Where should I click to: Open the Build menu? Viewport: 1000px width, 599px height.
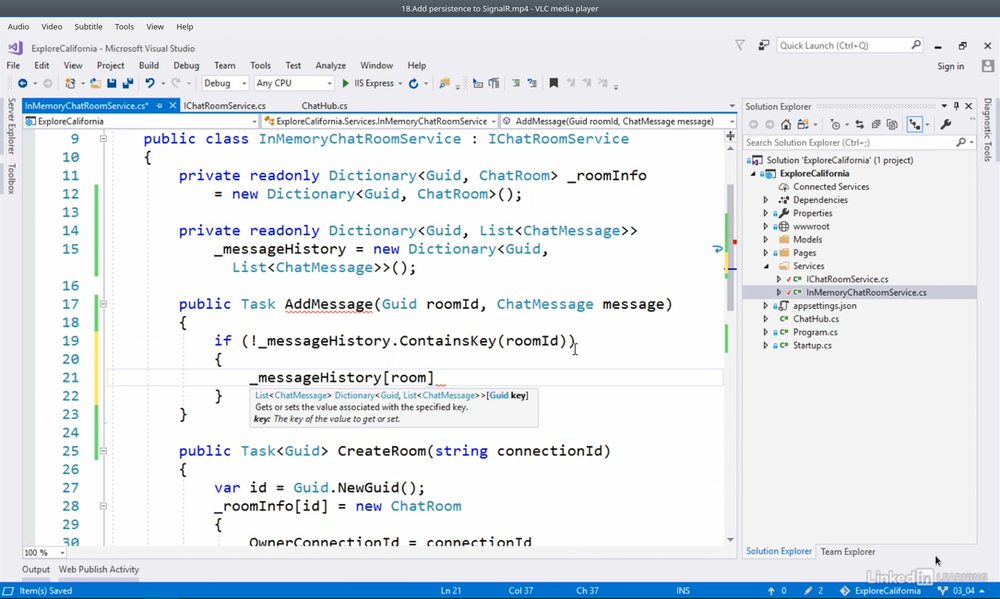point(149,66)
